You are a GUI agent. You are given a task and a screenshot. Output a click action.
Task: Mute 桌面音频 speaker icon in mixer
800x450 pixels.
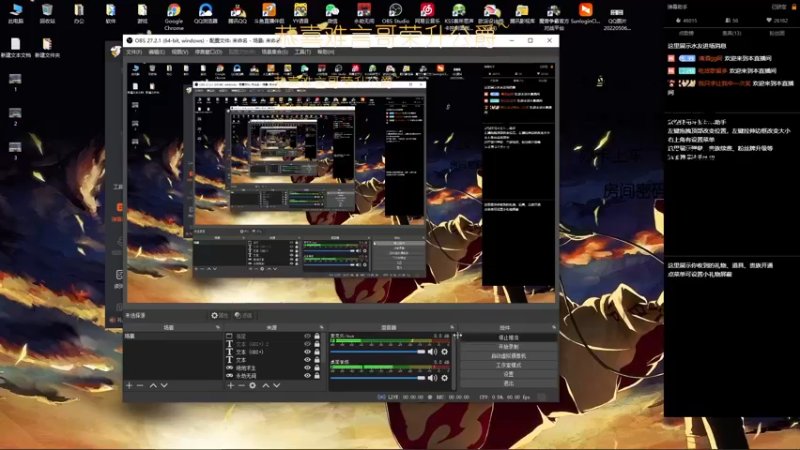(433, 378)
